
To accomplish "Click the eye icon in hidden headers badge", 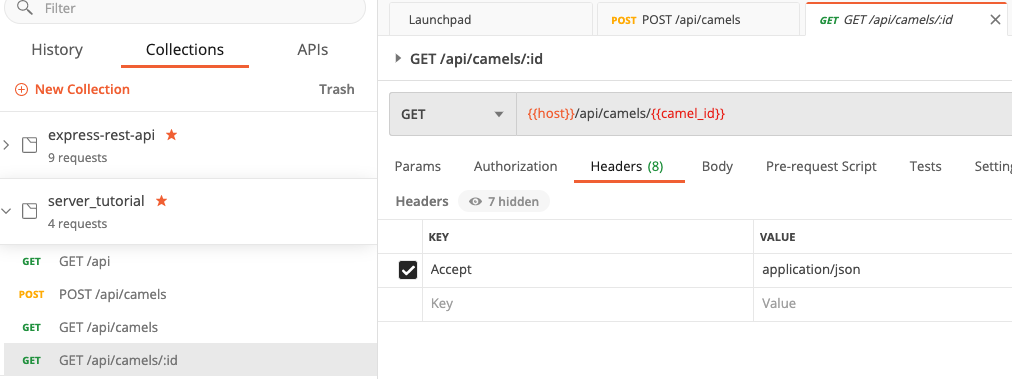I will 476,201.
